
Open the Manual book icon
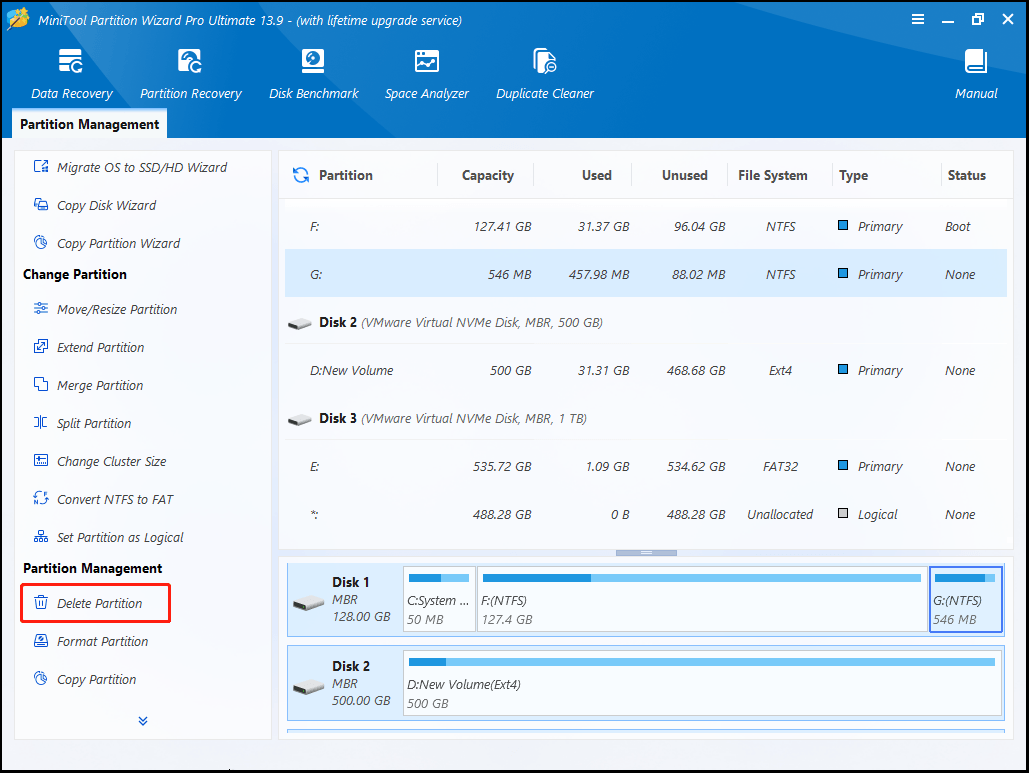point(976,62)
